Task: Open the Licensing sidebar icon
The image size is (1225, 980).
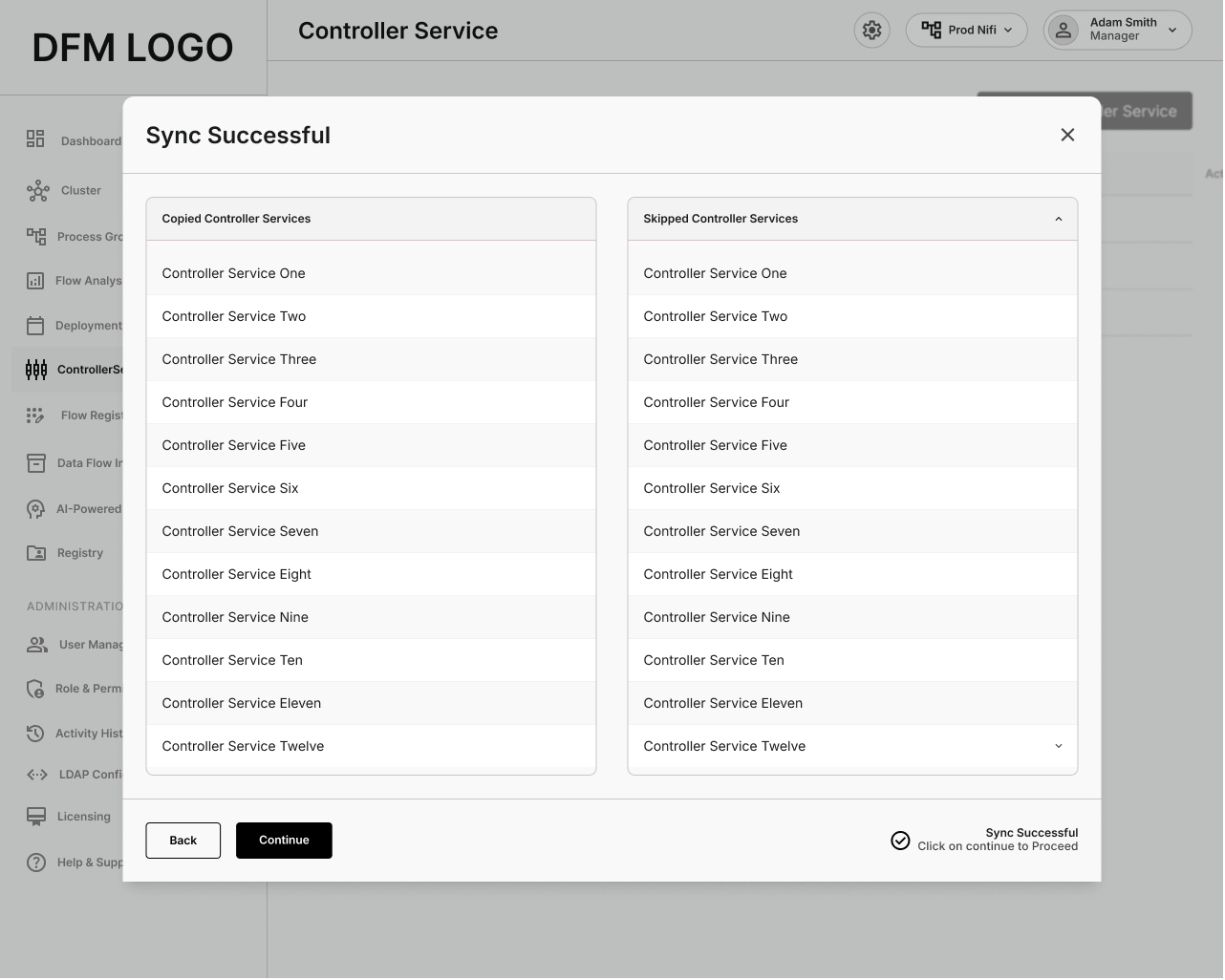Action: click(x=36, y=817)
